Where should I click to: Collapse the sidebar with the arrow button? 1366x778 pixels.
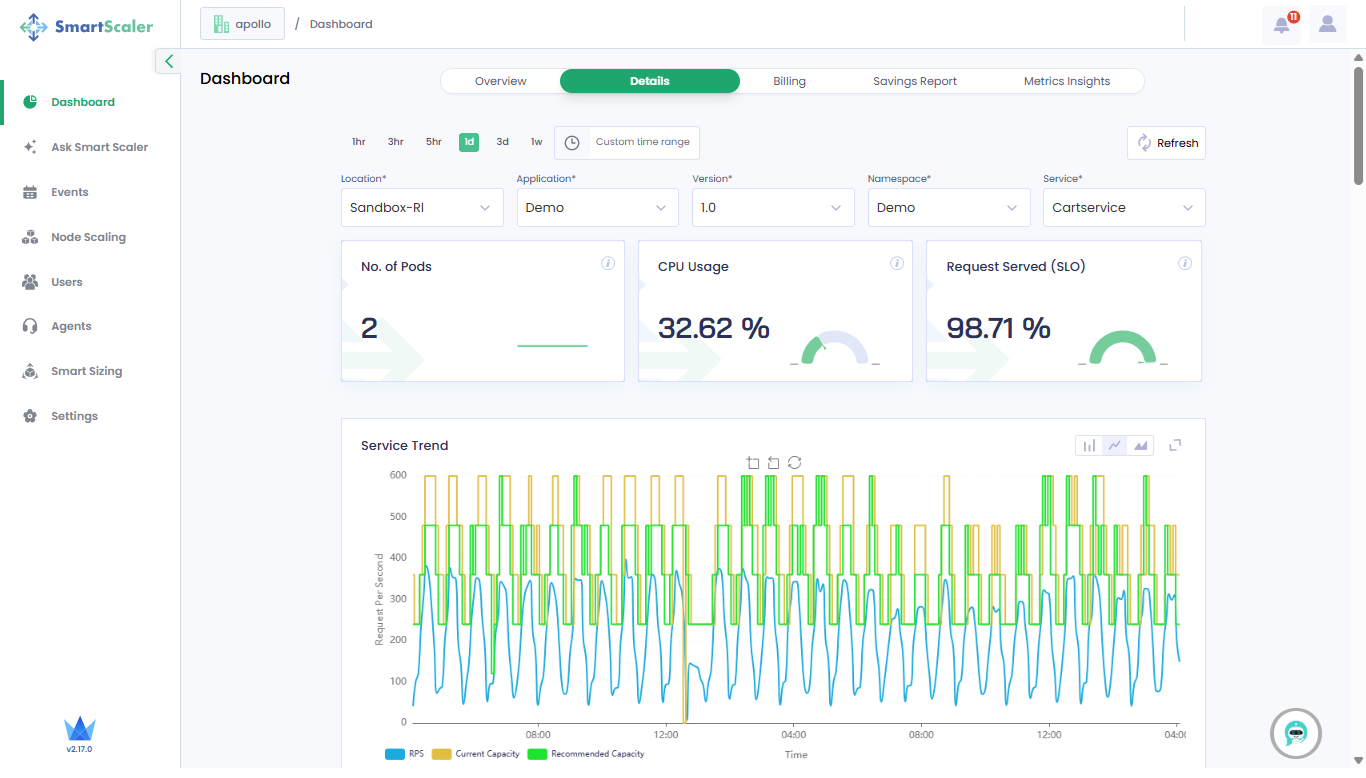point(168,61)
